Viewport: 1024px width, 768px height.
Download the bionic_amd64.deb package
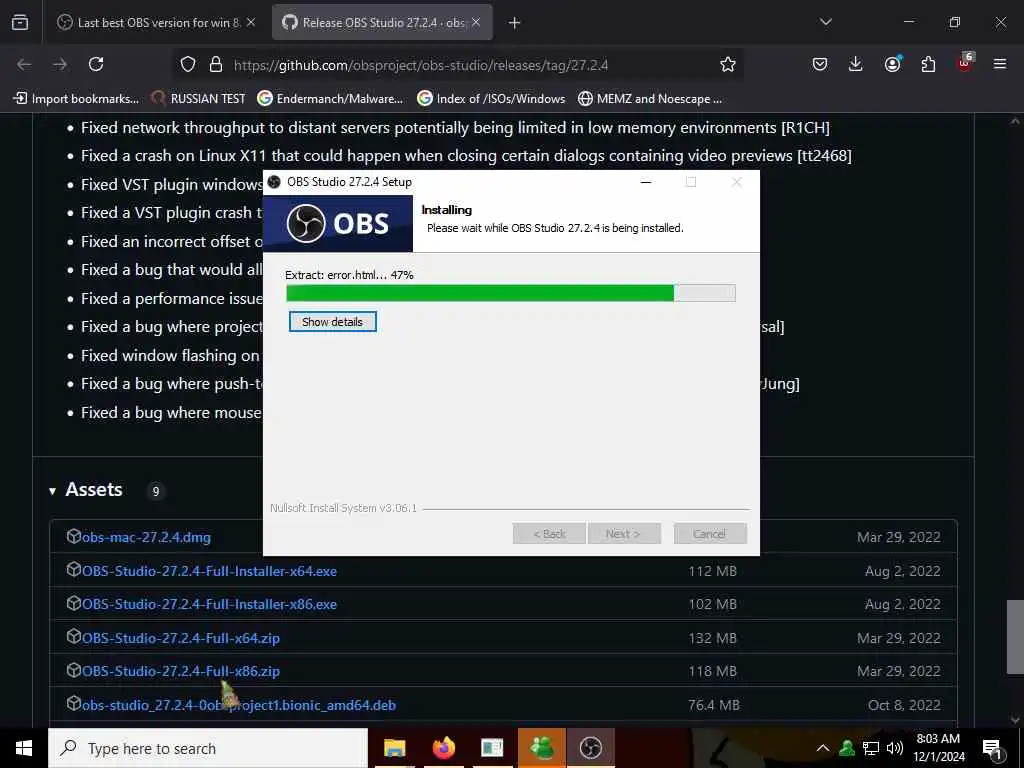coord(239,705)
